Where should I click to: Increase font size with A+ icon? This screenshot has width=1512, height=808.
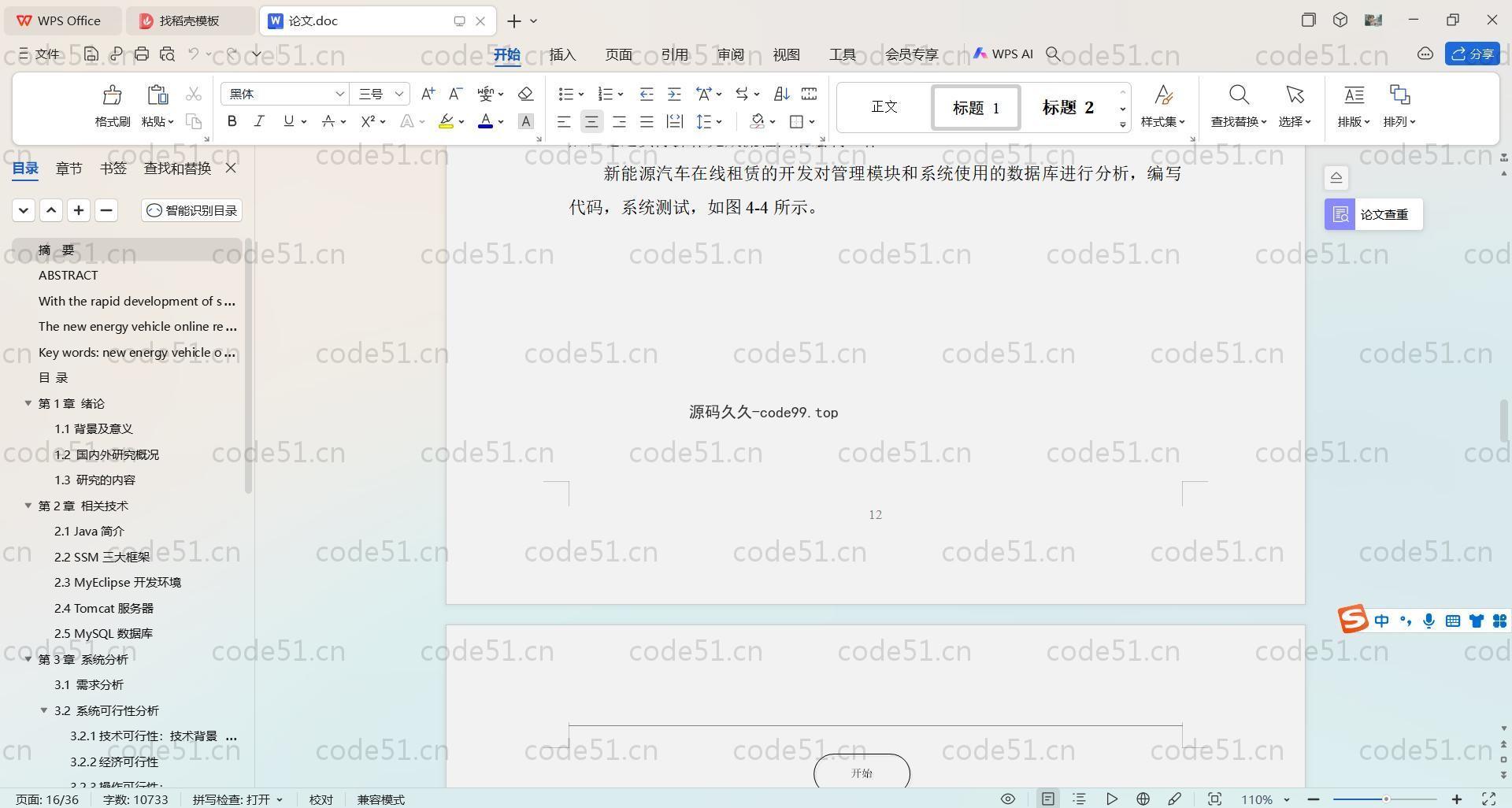click(428, 94)
